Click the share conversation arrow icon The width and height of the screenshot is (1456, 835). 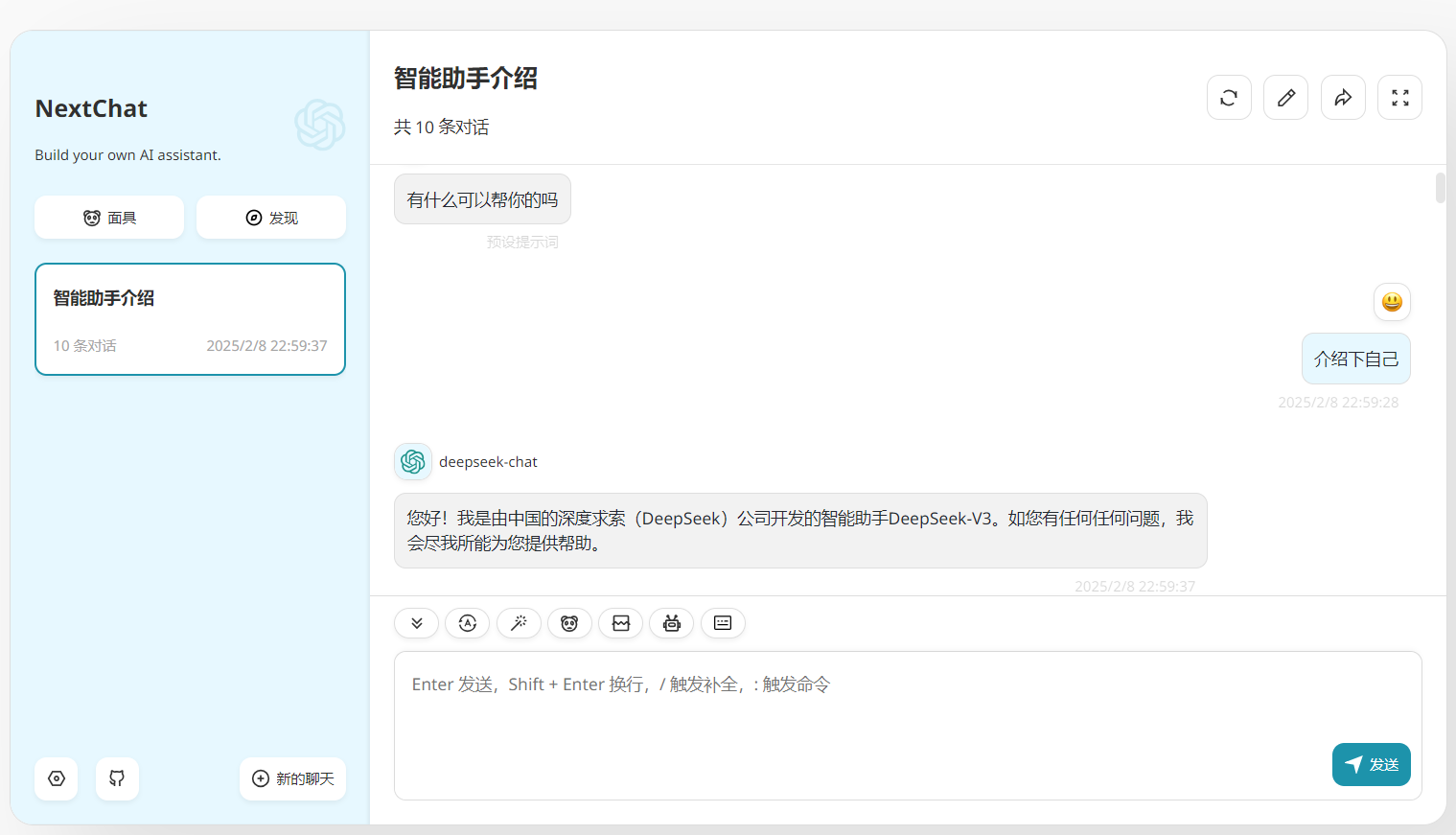click(x=1343, y=98)
